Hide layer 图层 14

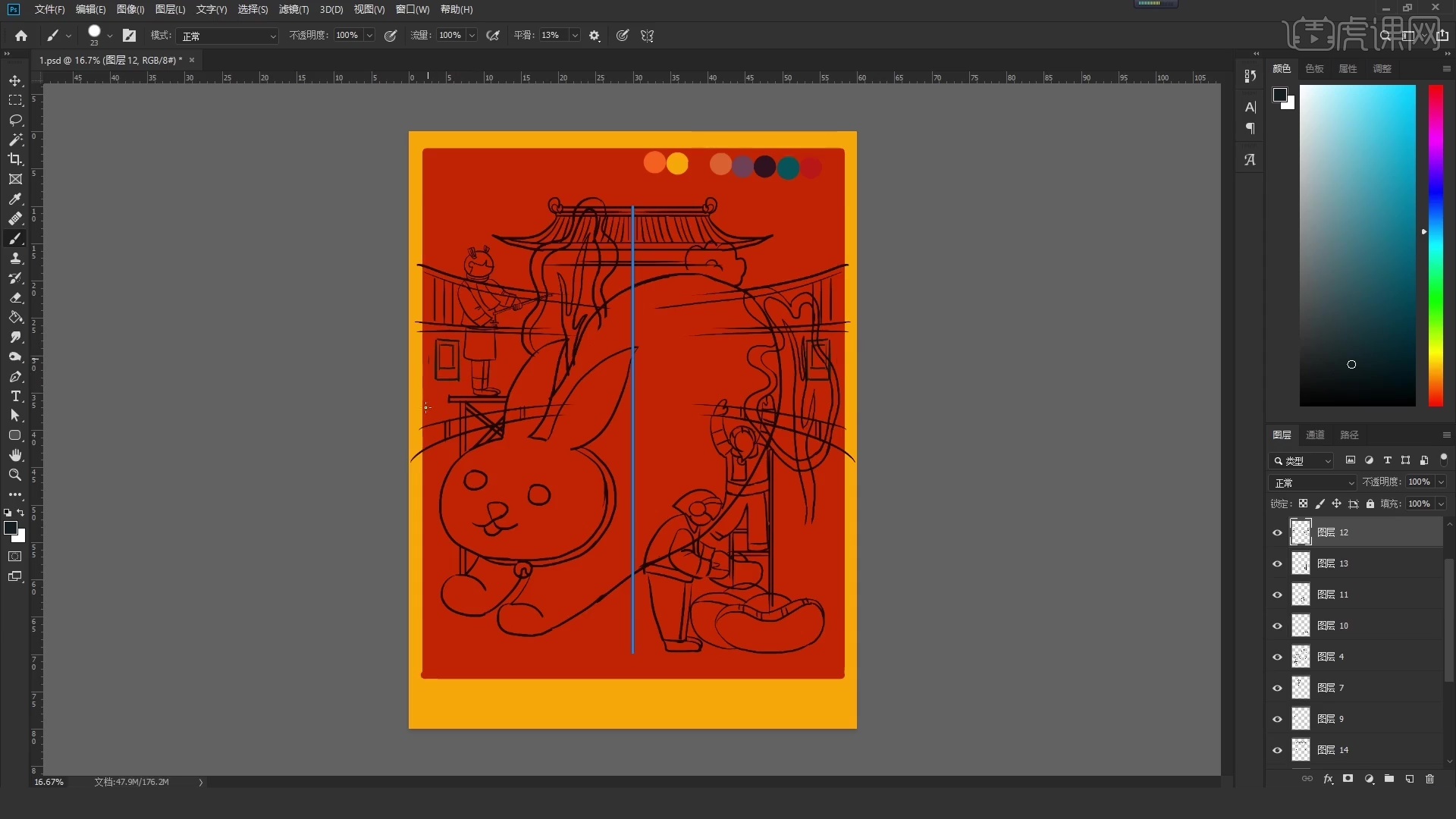click(x=1277, y=751)
